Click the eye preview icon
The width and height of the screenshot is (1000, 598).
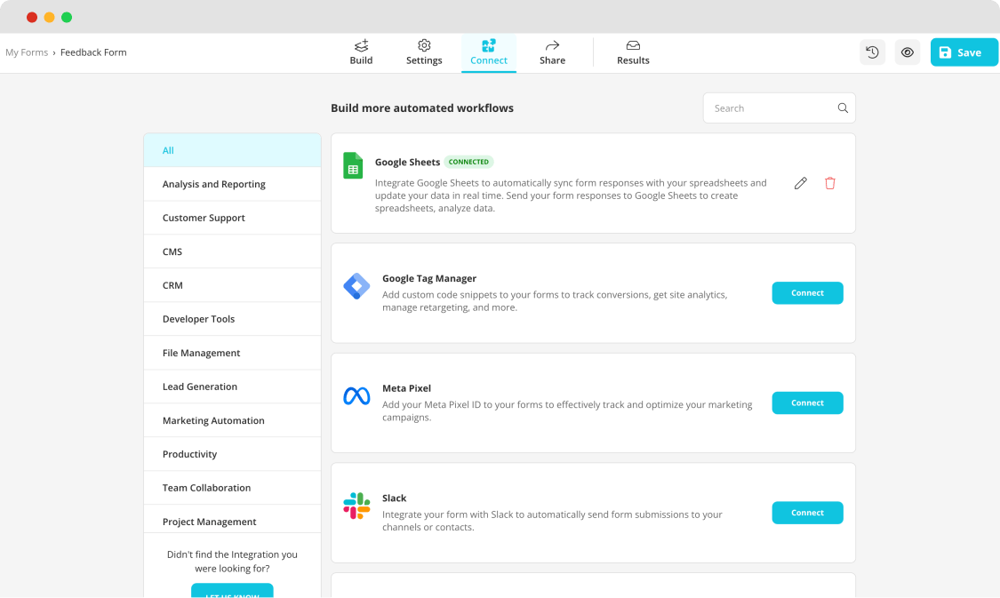tap(907, 53)
